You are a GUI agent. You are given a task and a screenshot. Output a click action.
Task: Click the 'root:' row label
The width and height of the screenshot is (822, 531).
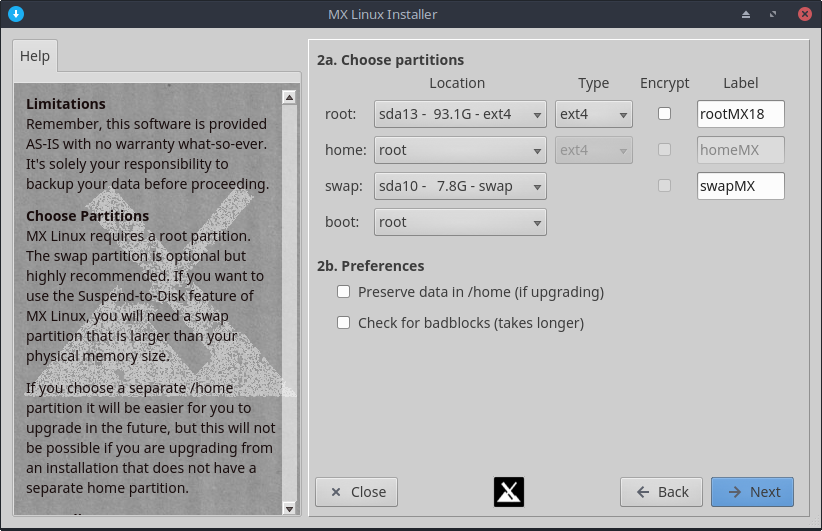pos(341,114)
